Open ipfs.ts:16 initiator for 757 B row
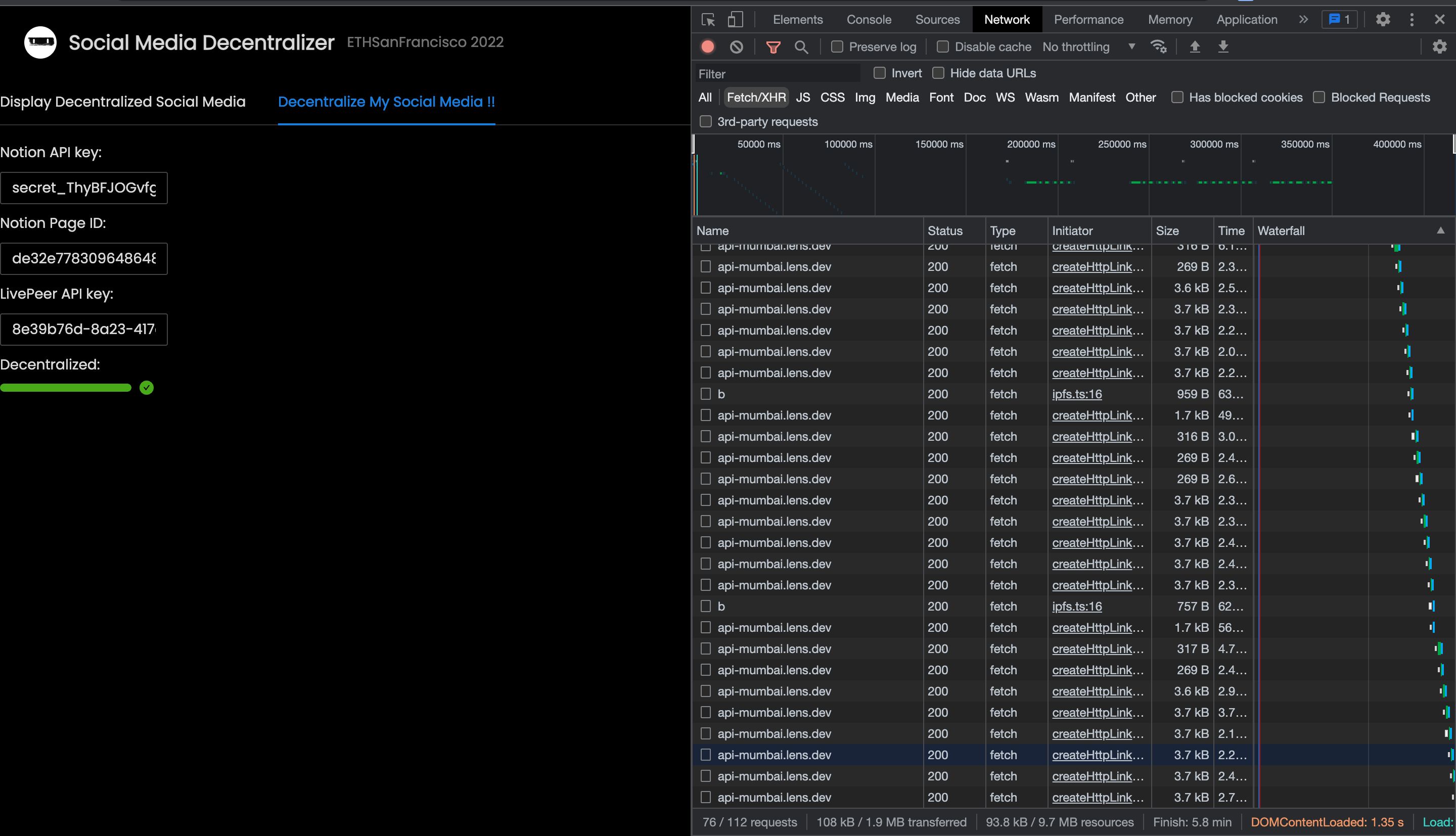 pyautogui.click(x=1076, y=607)
